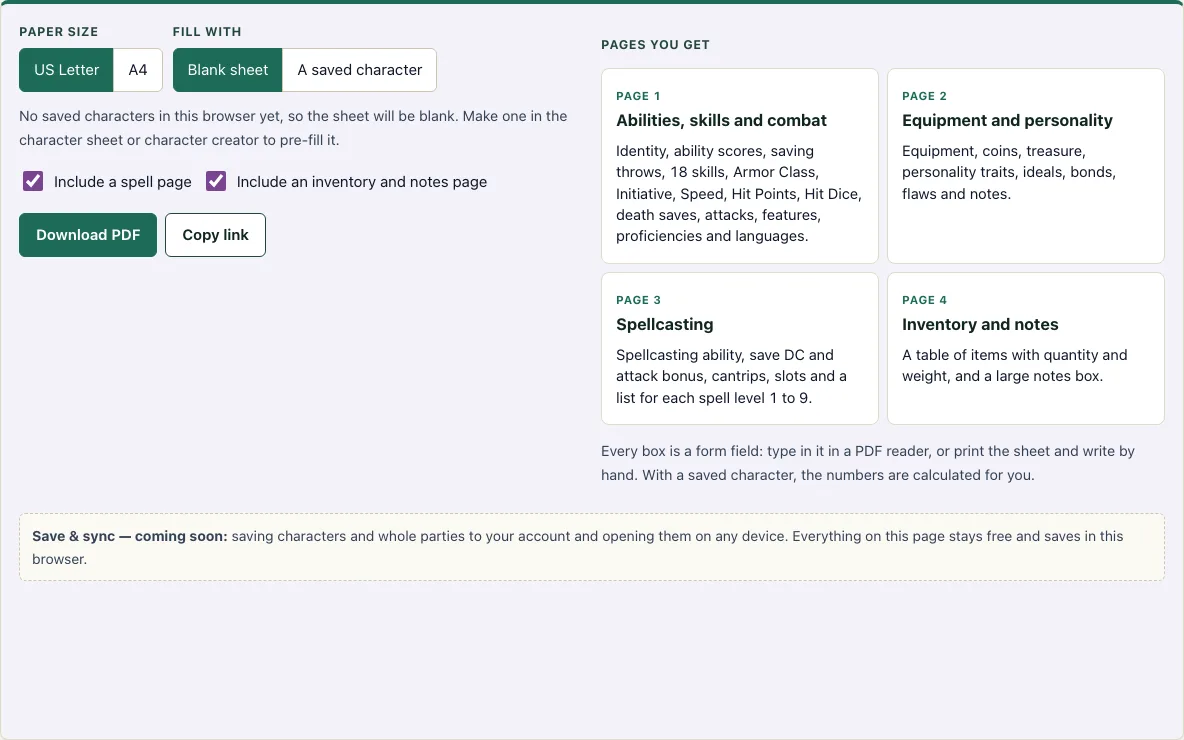The width and height of the screenshot is (1184, 740).
Task: Toggle Include an inventory and notes page
Action: [216, 181]
